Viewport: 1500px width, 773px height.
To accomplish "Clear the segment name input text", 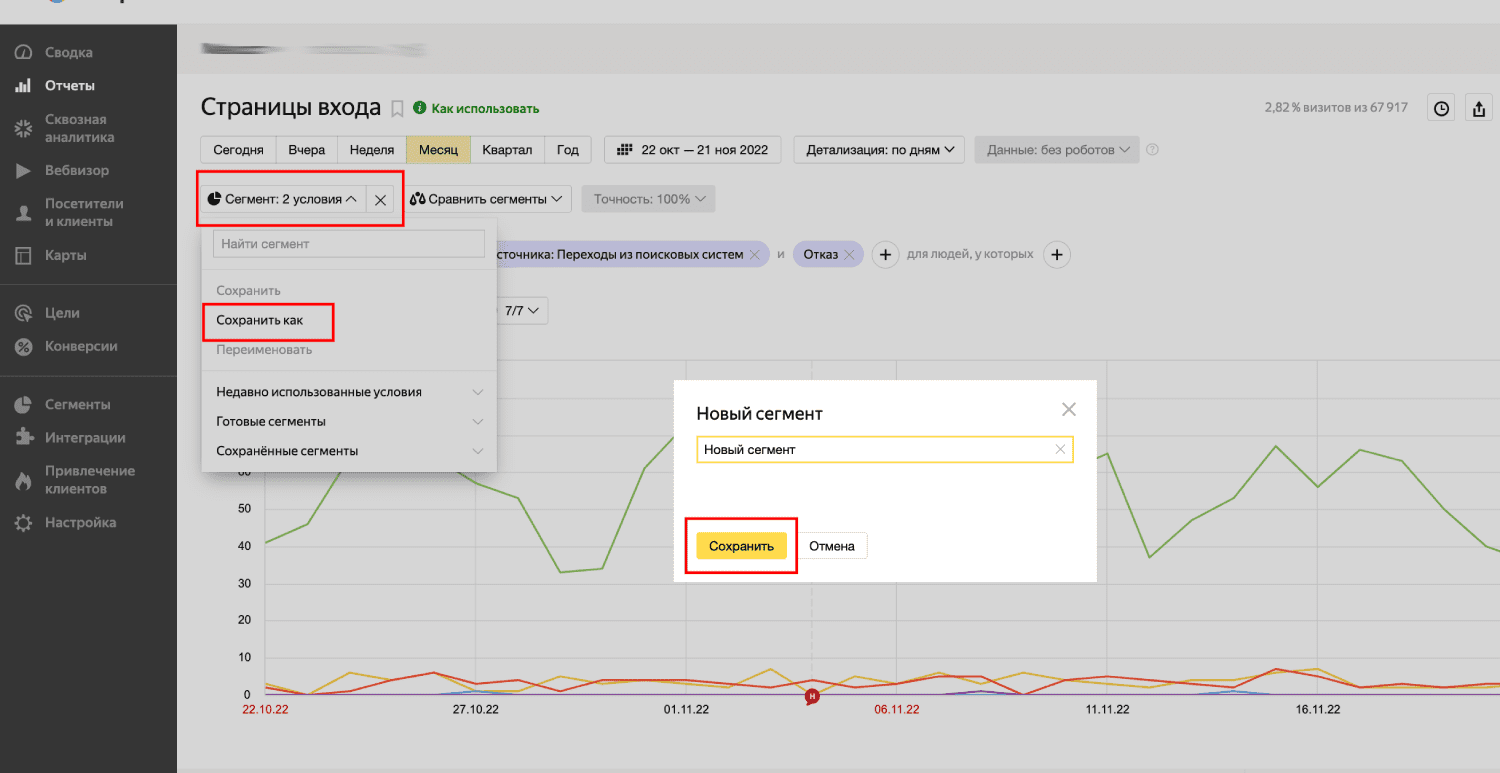I will 1060,450.
